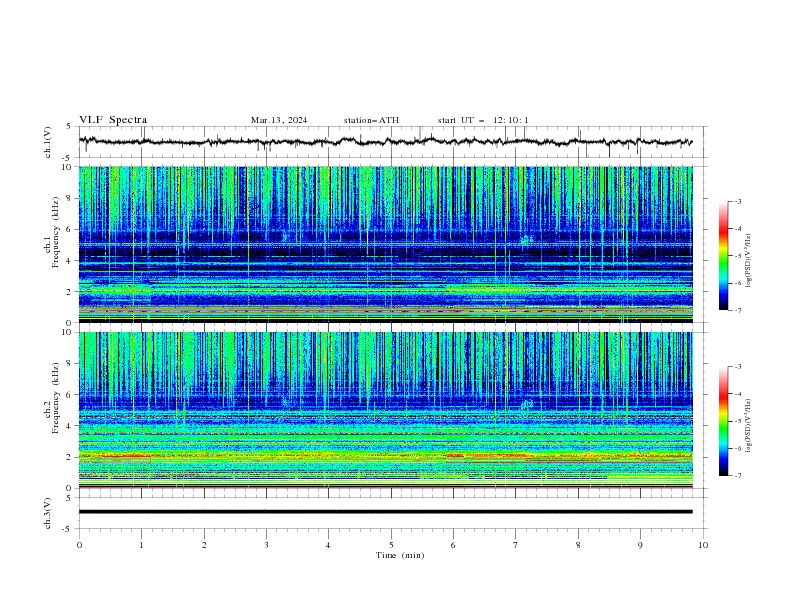Click the "-3" tick on upper colorbar
This screenshot has height=612, width=792.
(737, 201)
